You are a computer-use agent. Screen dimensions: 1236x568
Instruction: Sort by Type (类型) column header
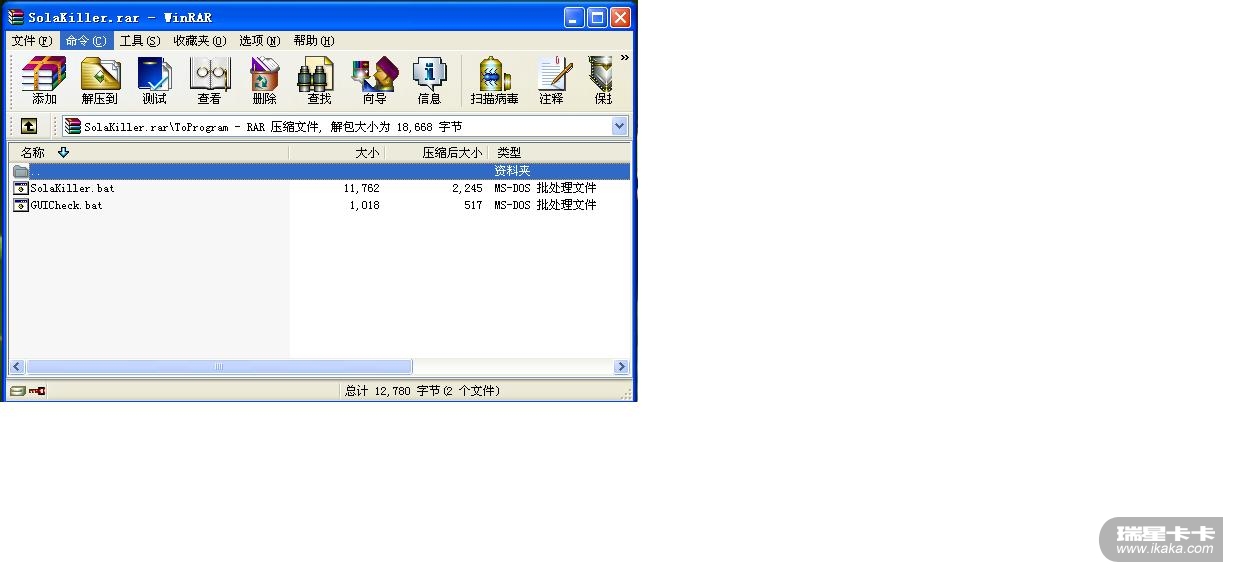(559, 153)
